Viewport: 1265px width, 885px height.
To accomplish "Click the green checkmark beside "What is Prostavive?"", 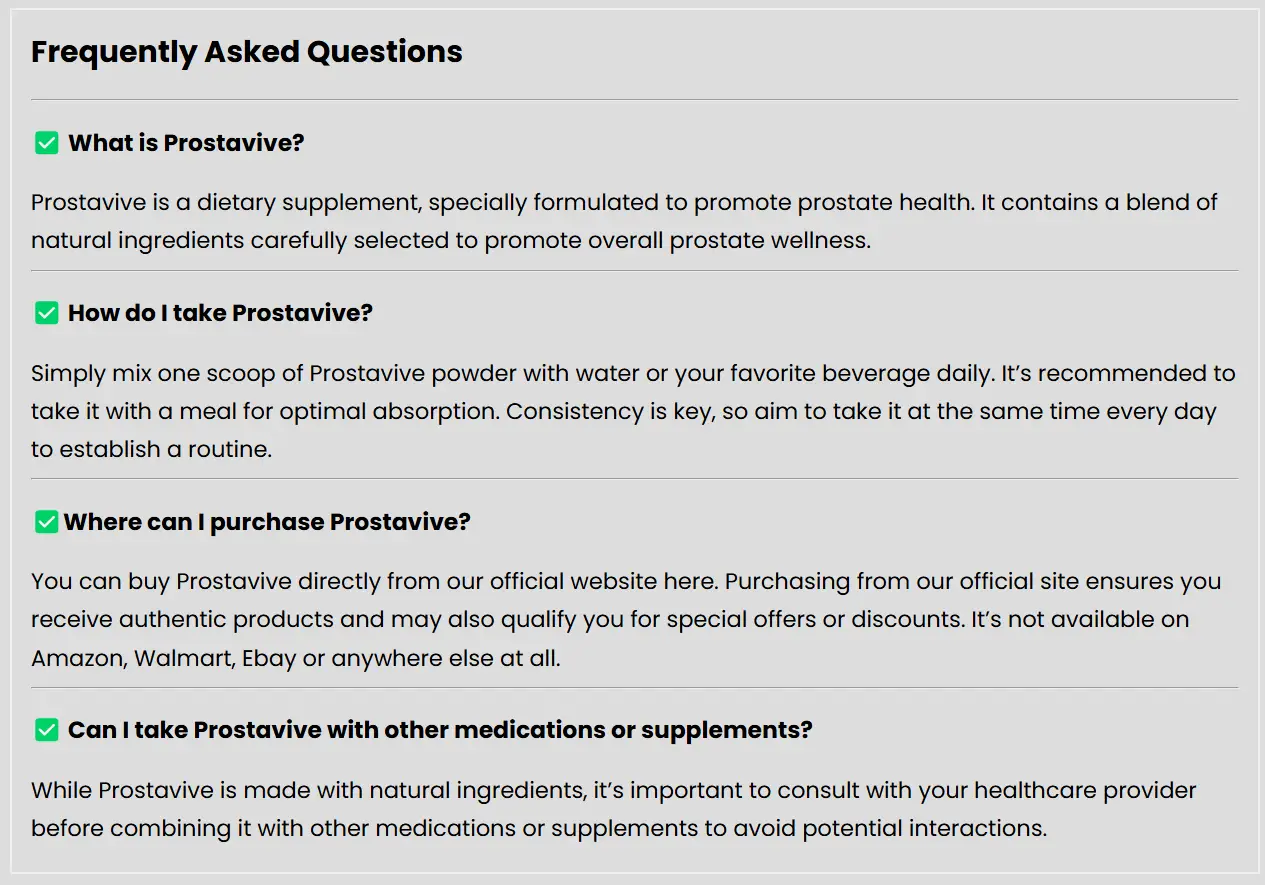I will tap(46, 143).
